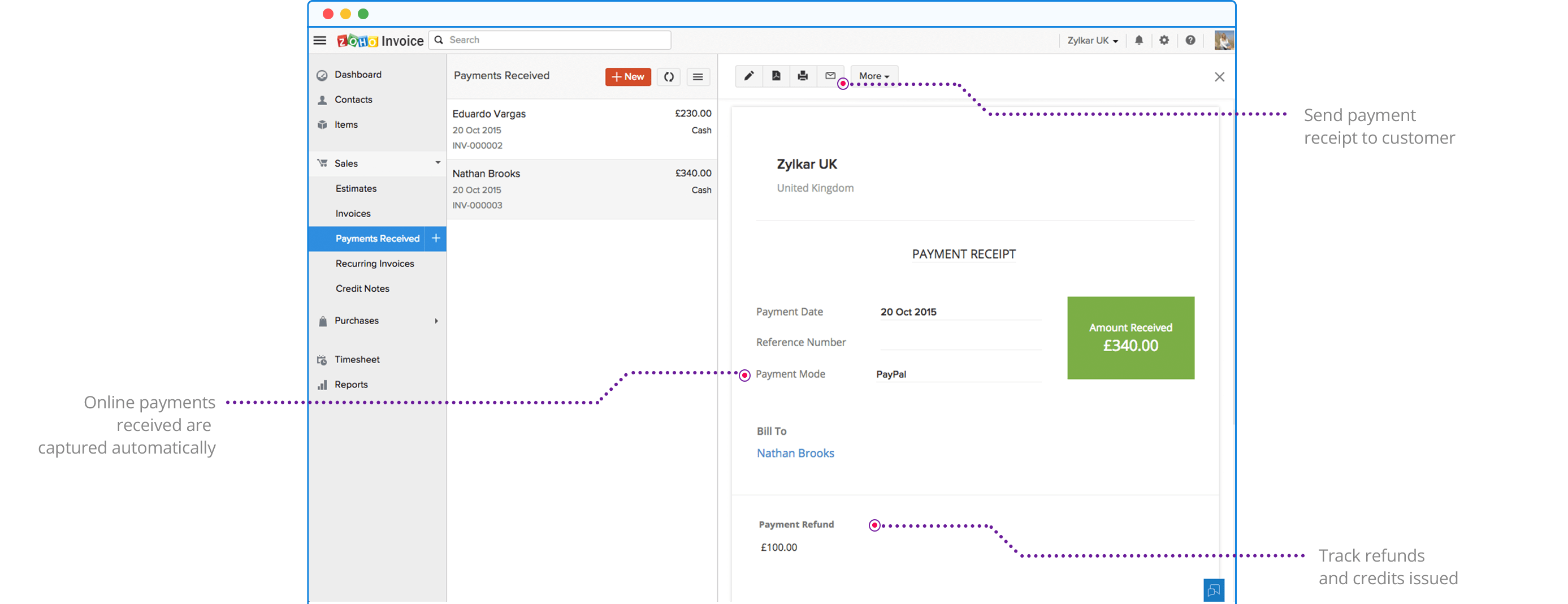Click the PDF download icon

pos(776,76)
